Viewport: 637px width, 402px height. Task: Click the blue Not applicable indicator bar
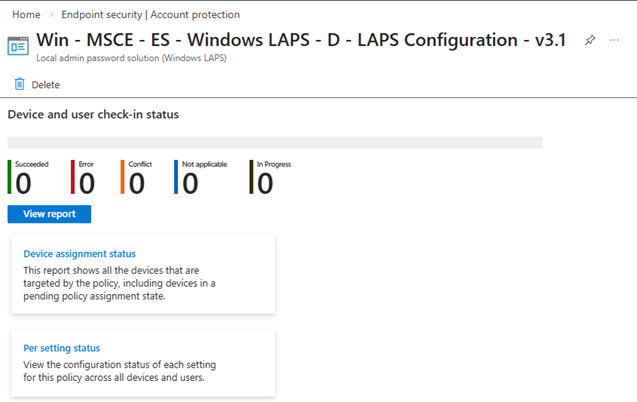click(x=175, y=177)
